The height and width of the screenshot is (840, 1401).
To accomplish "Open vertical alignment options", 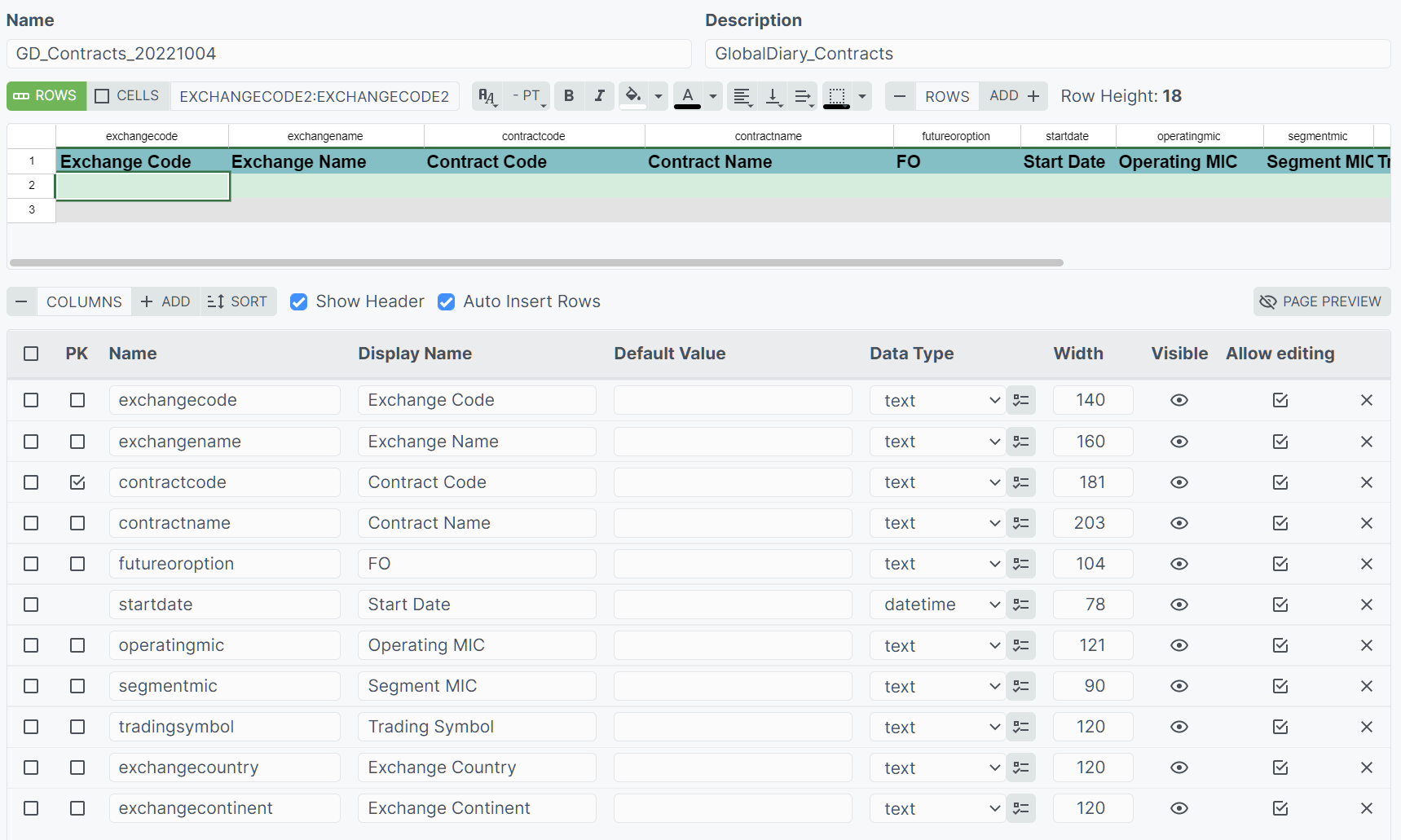I will pos(773,96).
